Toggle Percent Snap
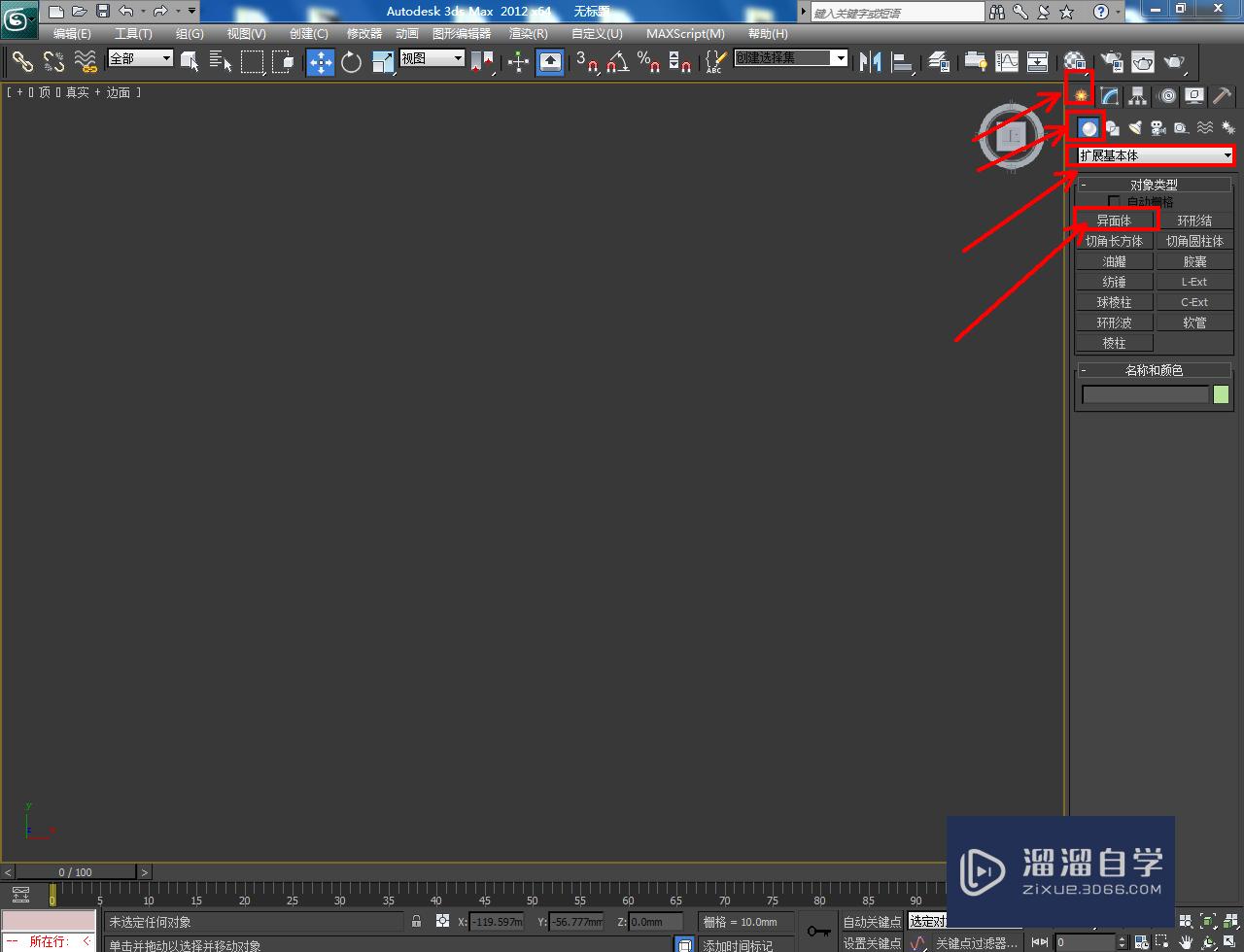 click(x=649, y=61)
